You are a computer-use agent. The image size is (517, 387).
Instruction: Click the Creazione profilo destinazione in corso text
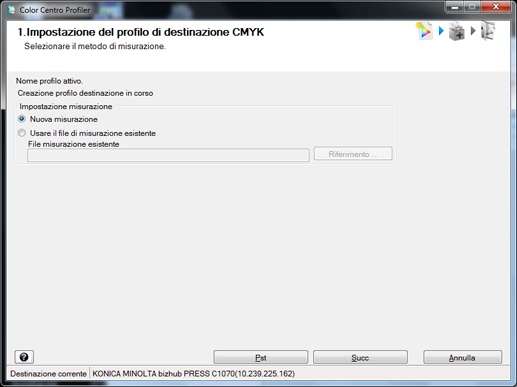pos(85,93)
